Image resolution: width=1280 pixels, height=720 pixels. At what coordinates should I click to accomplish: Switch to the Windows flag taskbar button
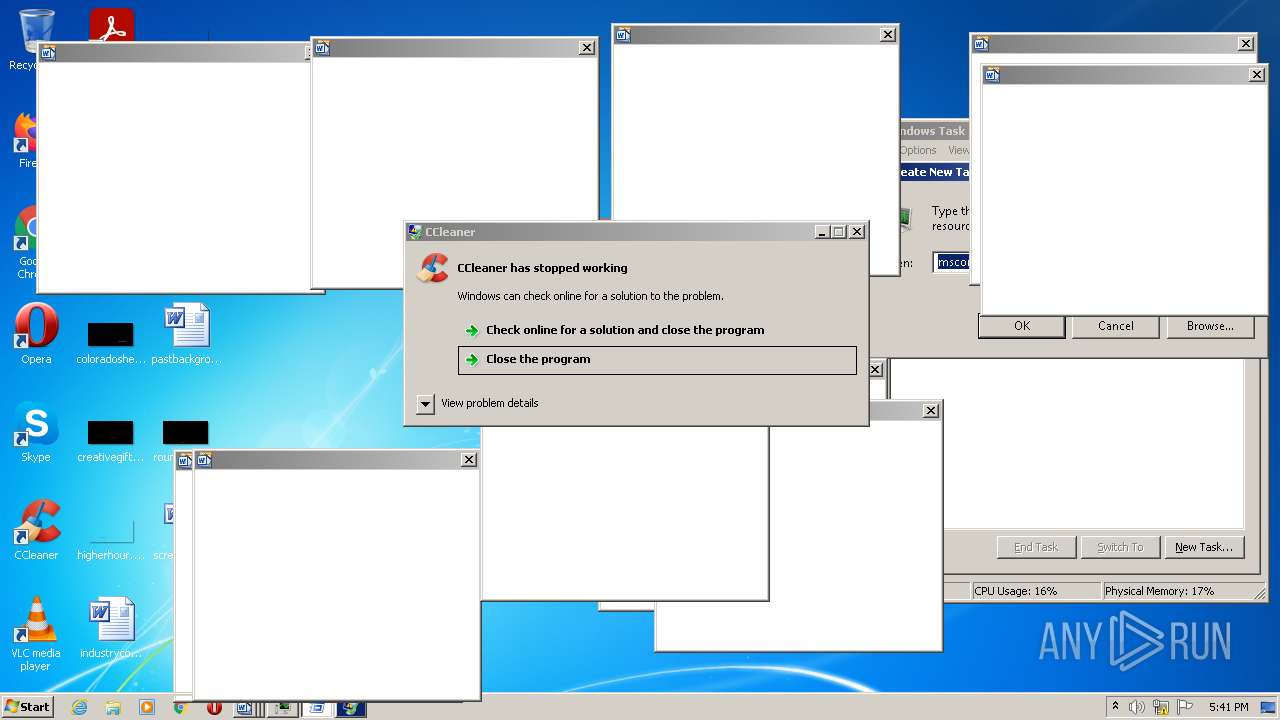point(351,707)
